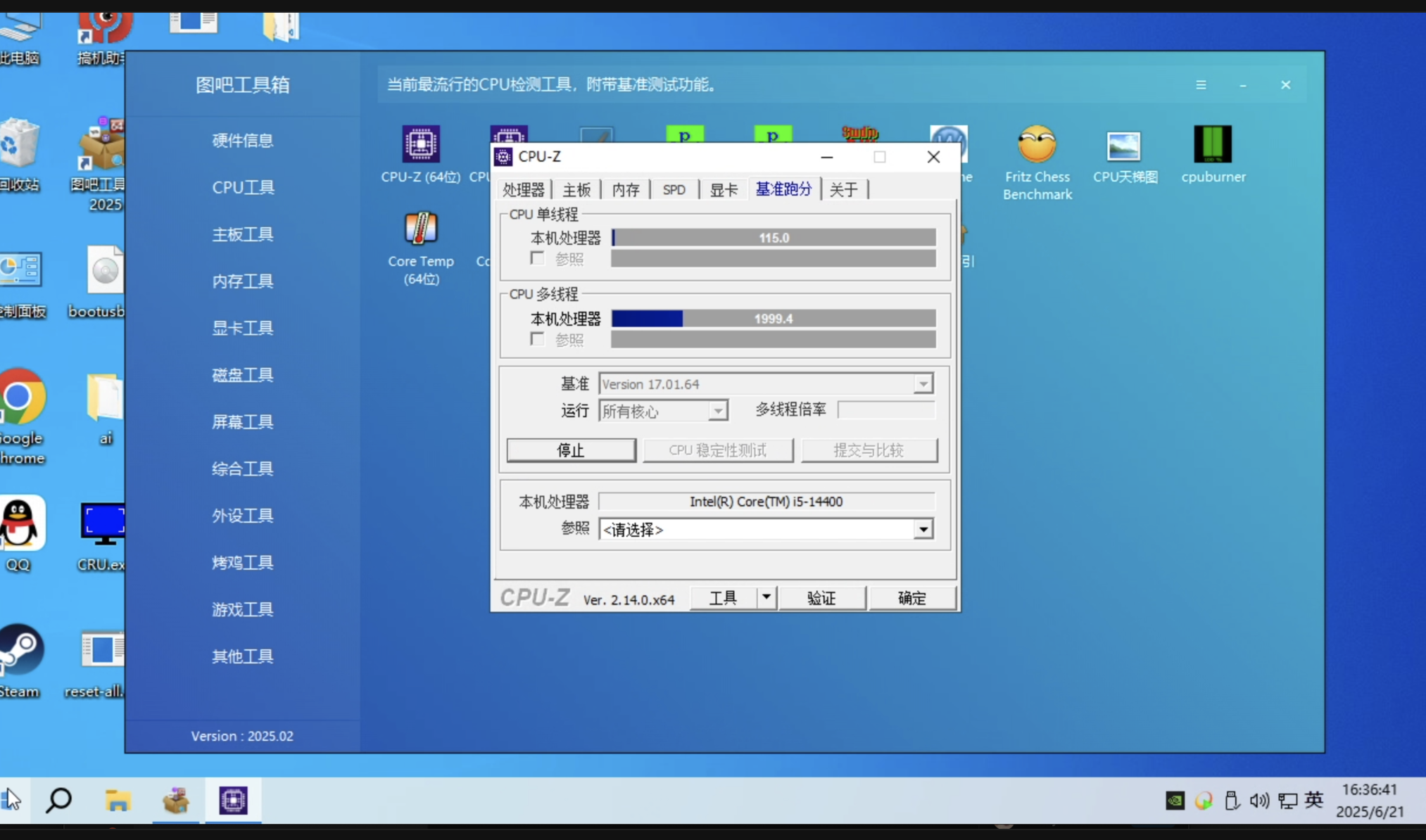This screenshot has width=1426, height=840.
Task: Click the multi-thread score progress bar
Action: pyautogui.click(x=773, y=319)
